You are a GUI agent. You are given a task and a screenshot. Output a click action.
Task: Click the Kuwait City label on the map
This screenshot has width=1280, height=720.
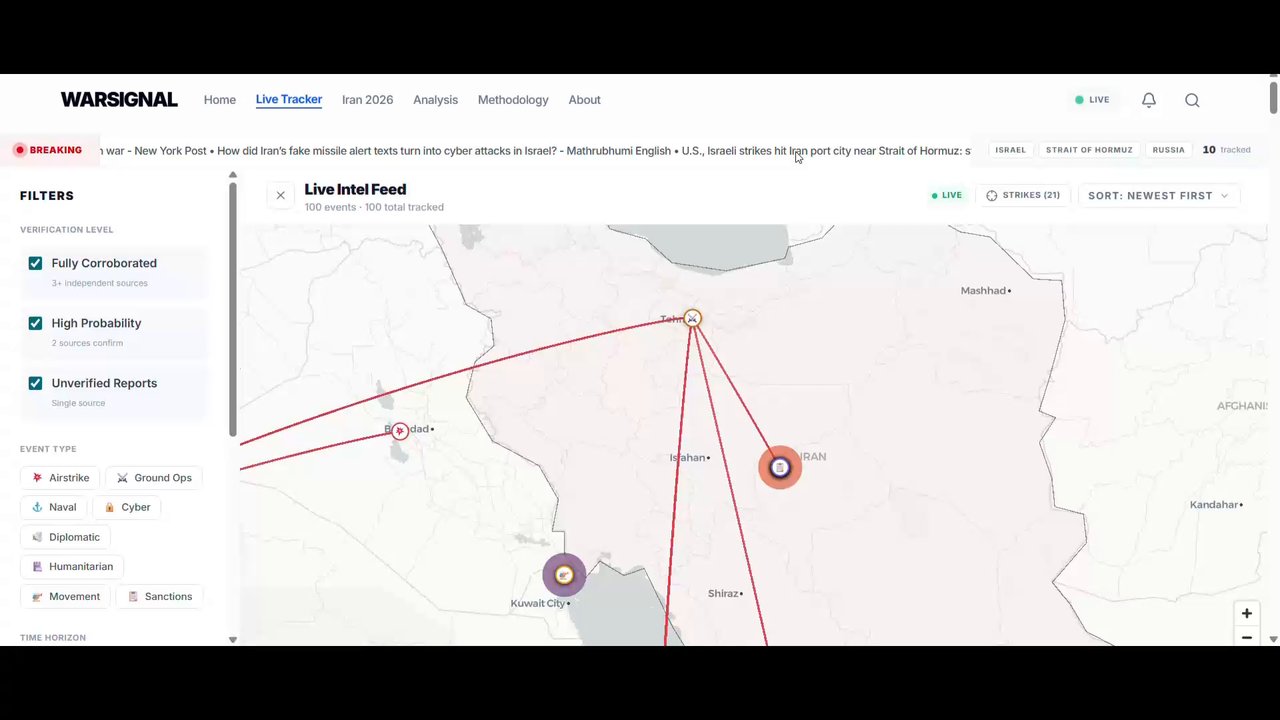[x=538, y=604]
